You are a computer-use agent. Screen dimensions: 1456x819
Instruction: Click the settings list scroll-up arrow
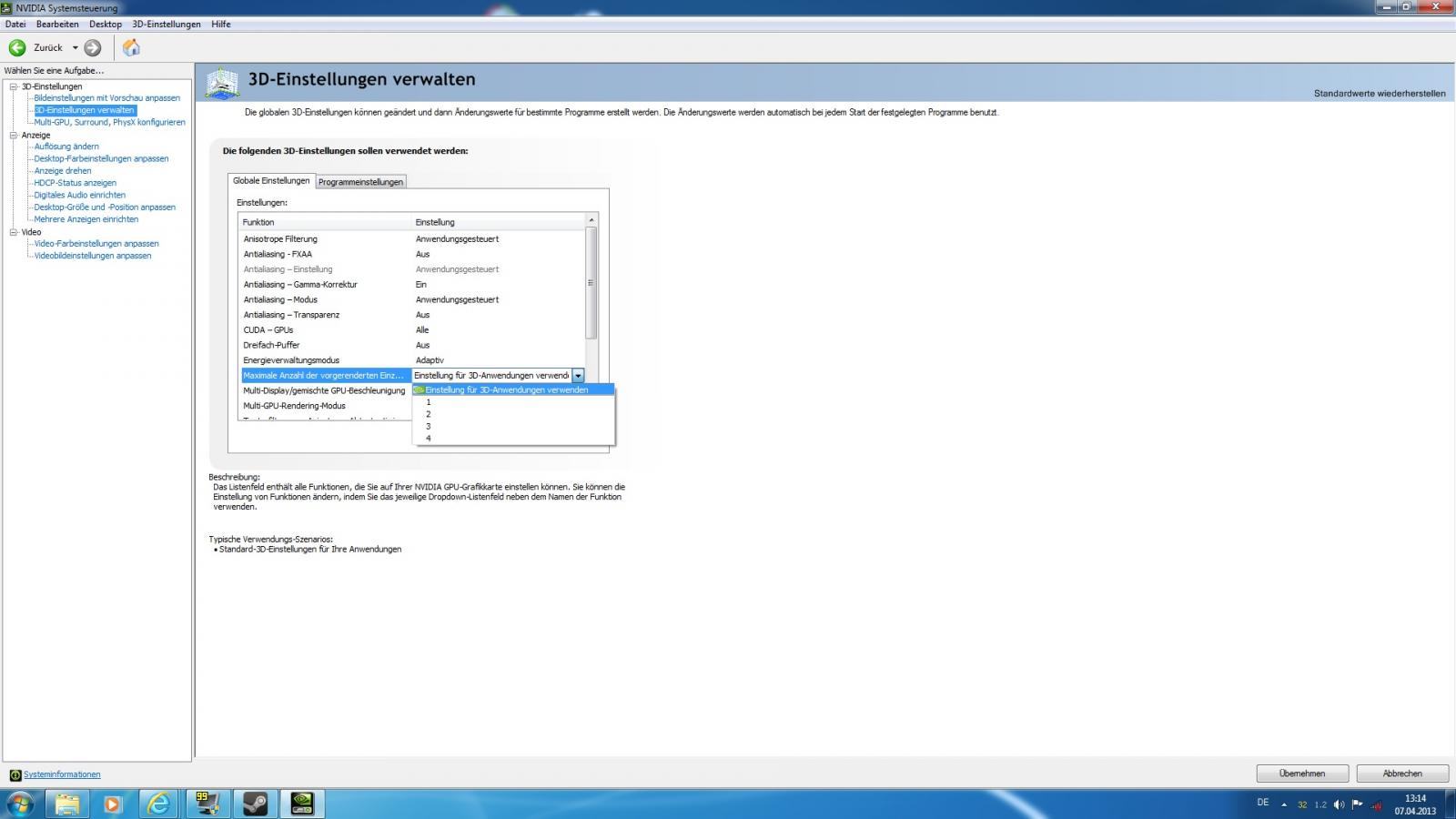click(591, 220)
